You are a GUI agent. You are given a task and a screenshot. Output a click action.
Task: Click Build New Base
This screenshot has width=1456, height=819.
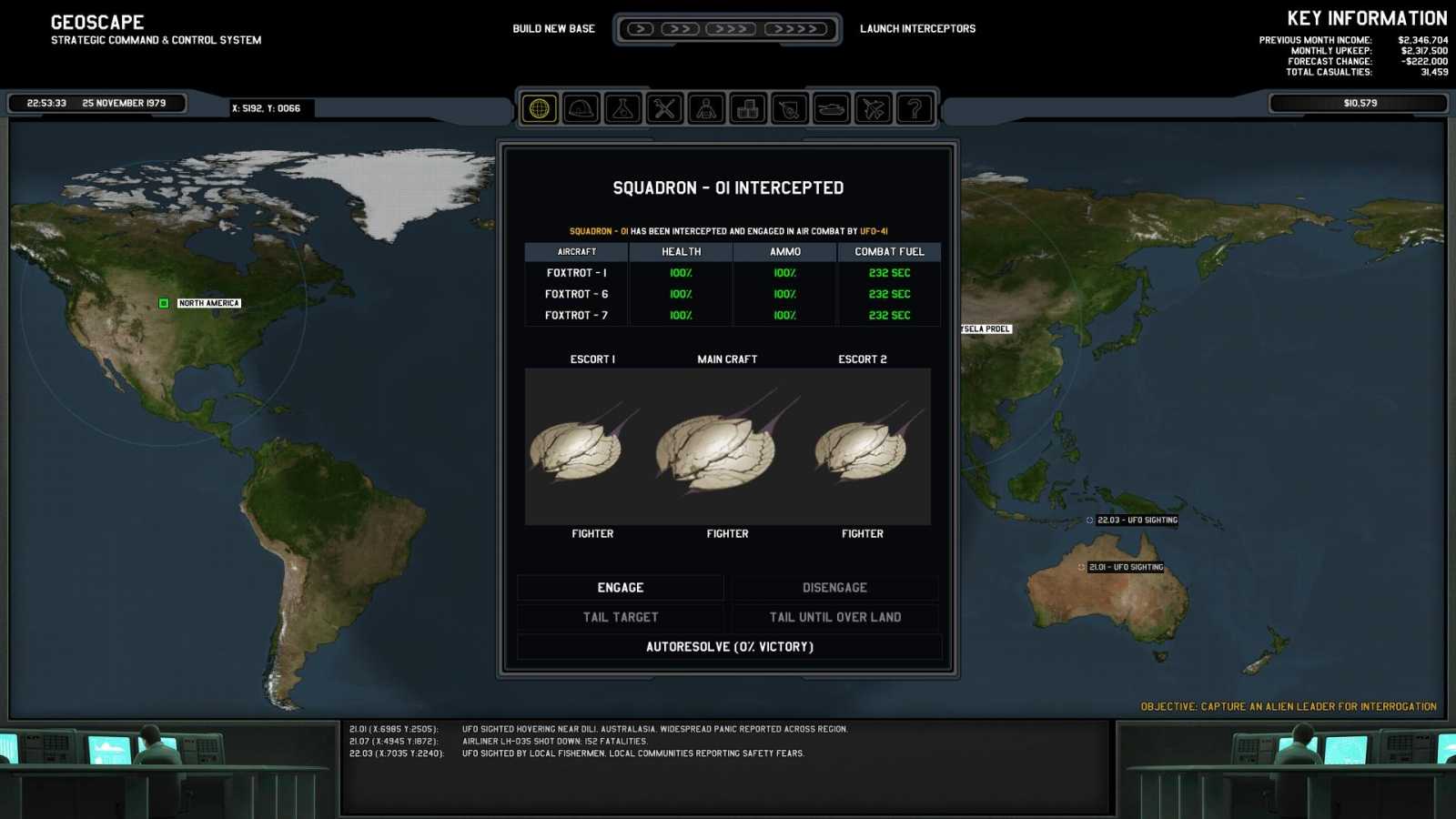pyautogui.click(x=553, y=29)
